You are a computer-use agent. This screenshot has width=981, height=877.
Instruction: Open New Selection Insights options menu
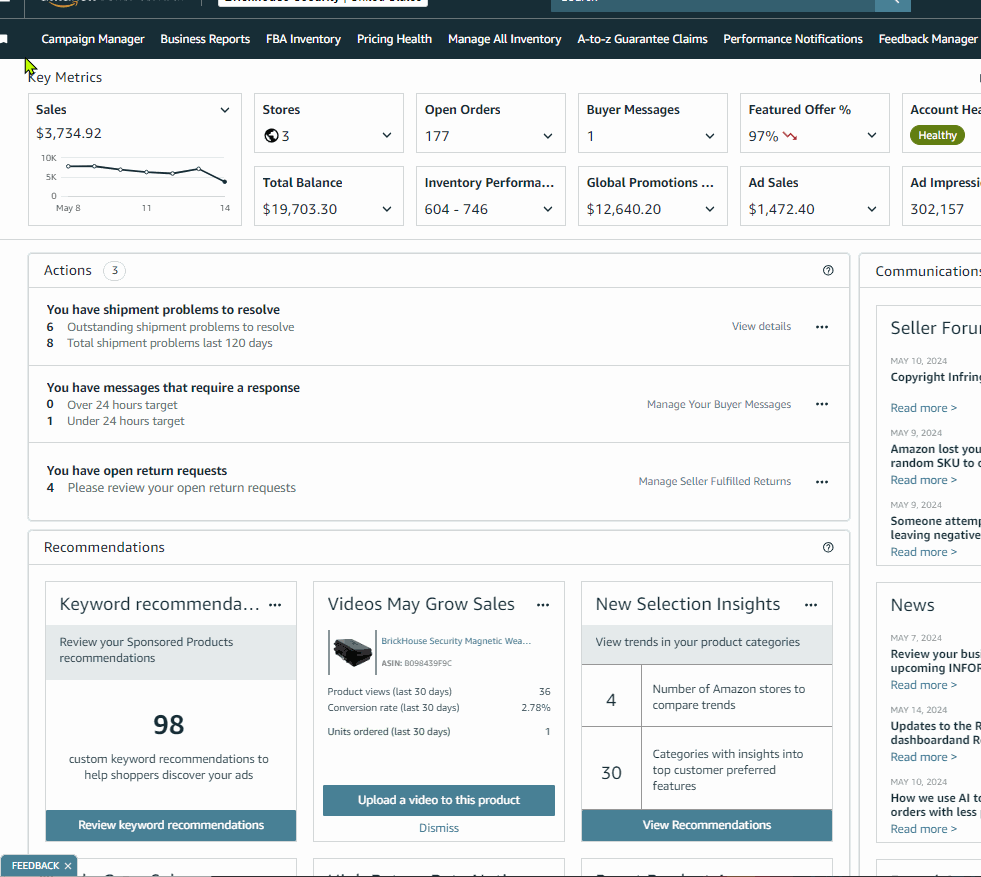[811, 605]
